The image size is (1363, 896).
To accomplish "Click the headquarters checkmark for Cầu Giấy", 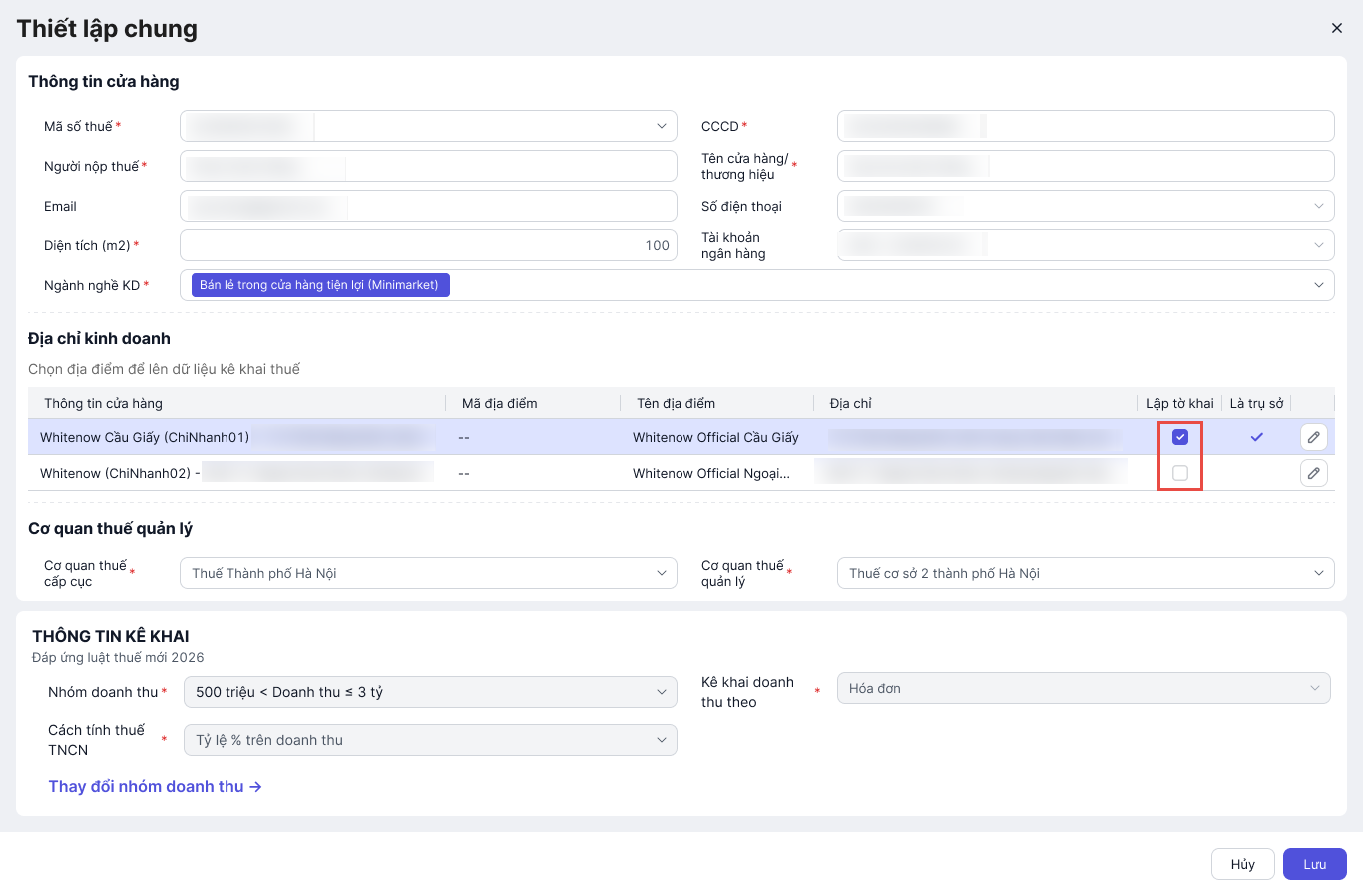I will point(1257,437).
